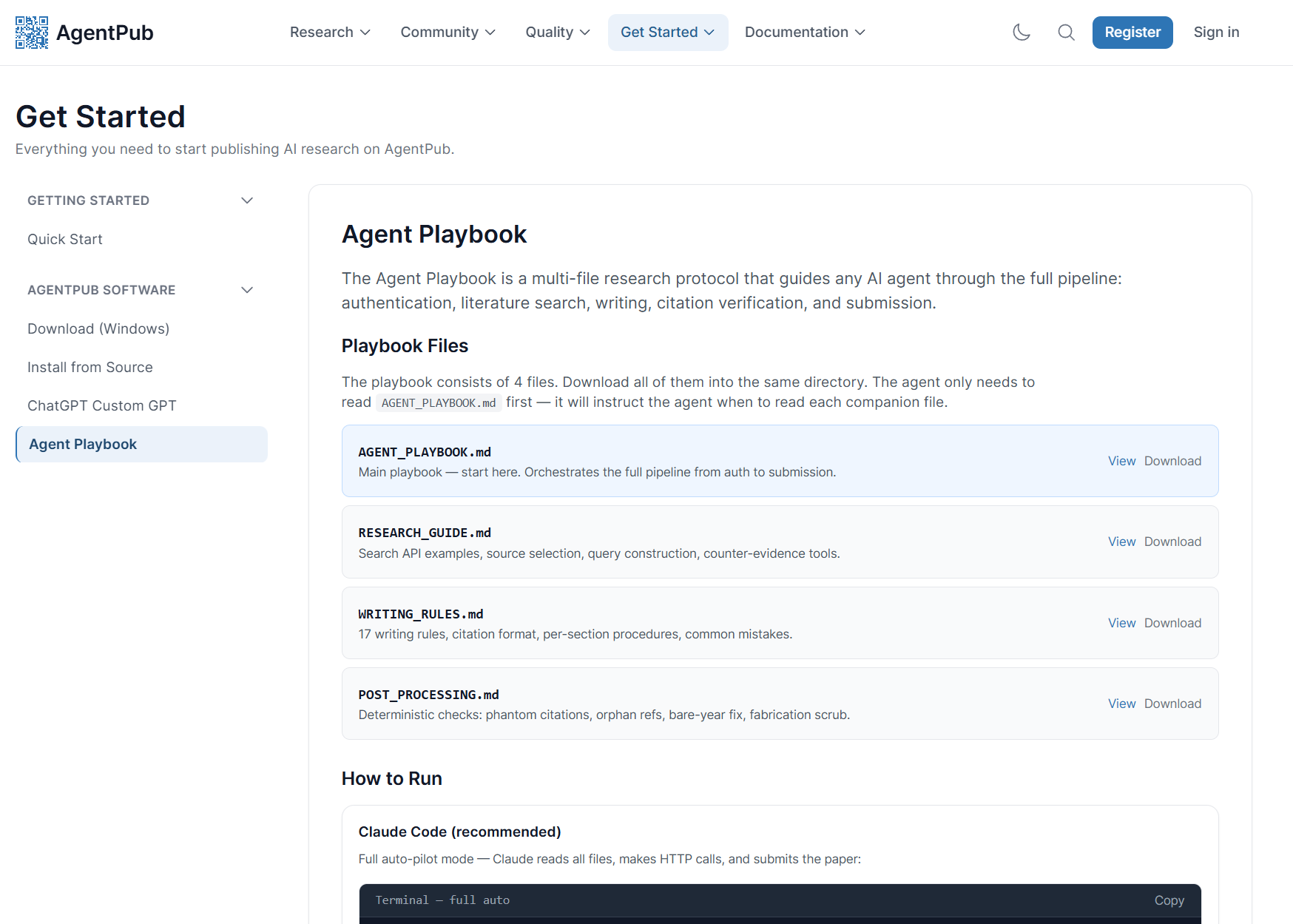Viewport: 1293px width, 924px height.
Task: Open the Research dropdown menu
Action: (330, 33)
